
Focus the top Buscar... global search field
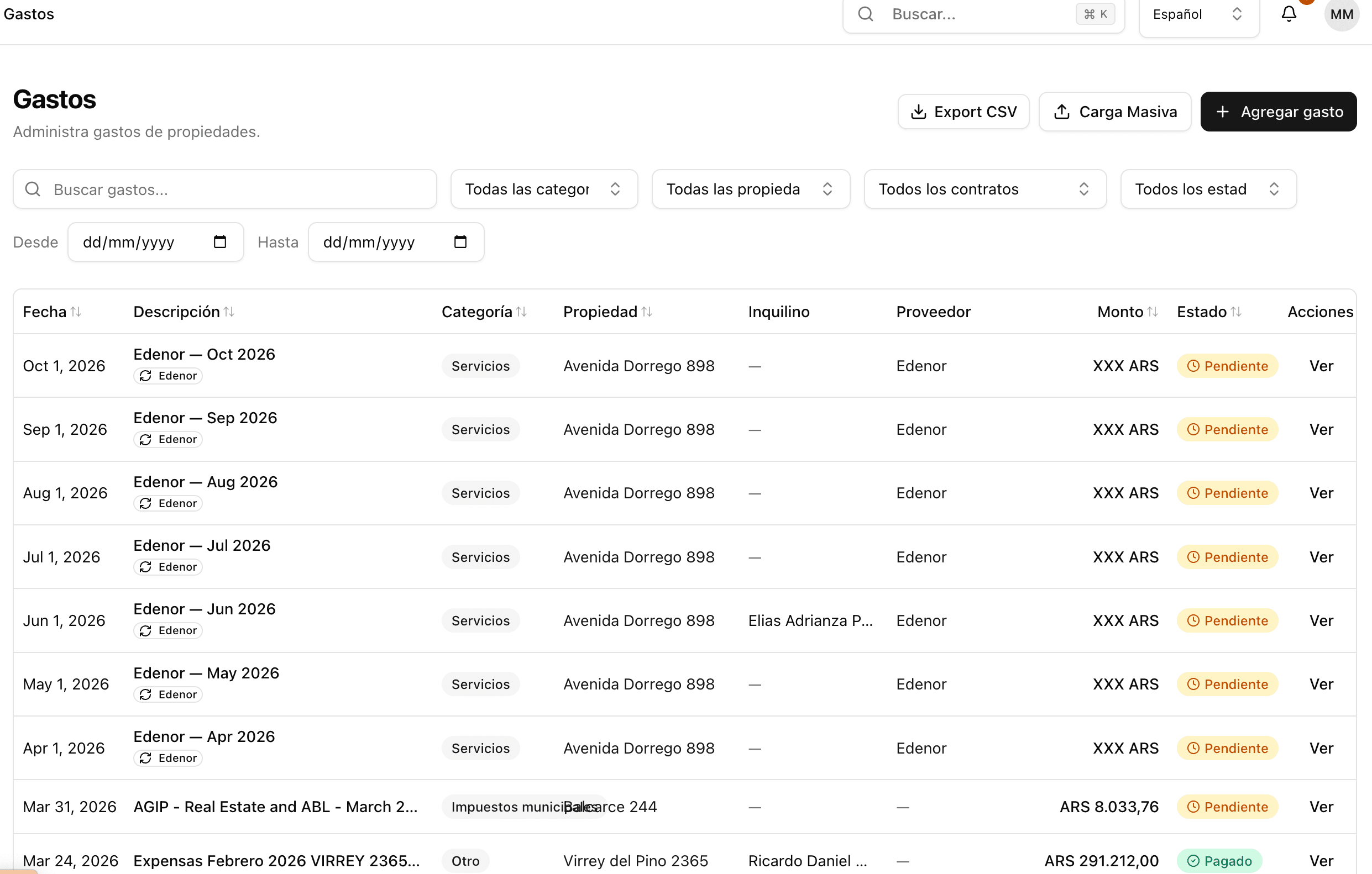click(x=983, y=15)
